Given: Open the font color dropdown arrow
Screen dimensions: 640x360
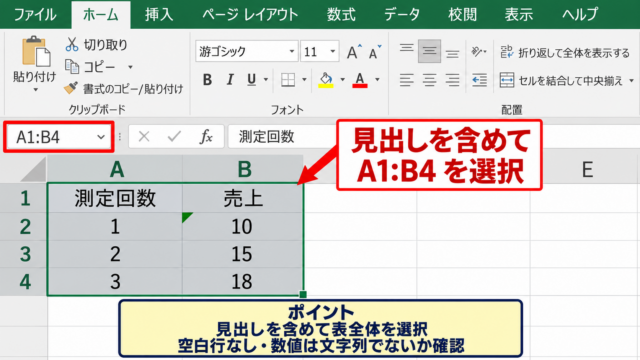Looking at the screenshot, I should tap(377, 80).
